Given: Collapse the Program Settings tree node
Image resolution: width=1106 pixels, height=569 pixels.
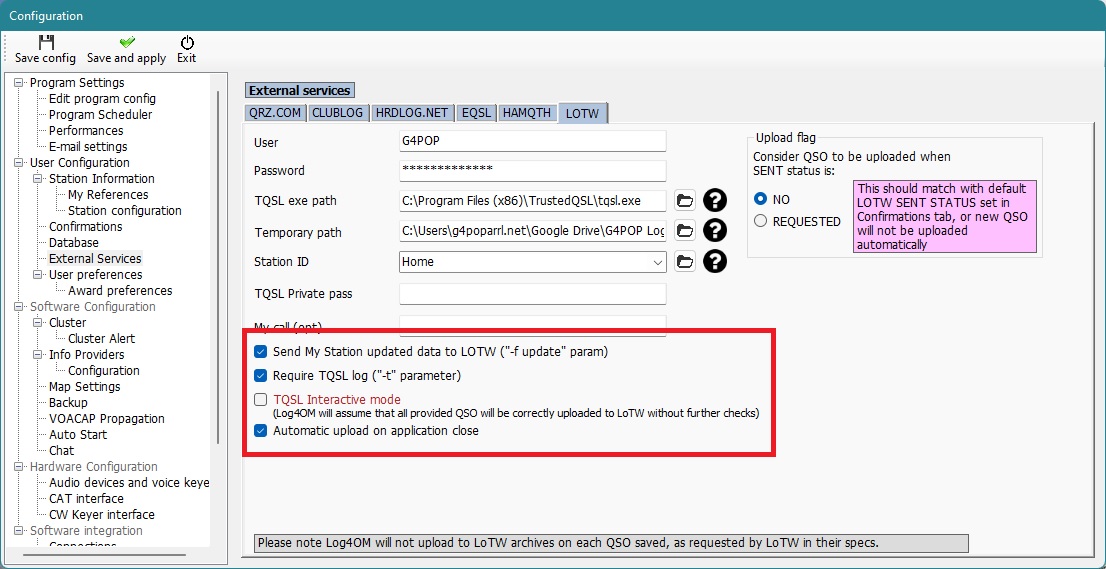Looking at the screenshot, I should pos(19,82).
